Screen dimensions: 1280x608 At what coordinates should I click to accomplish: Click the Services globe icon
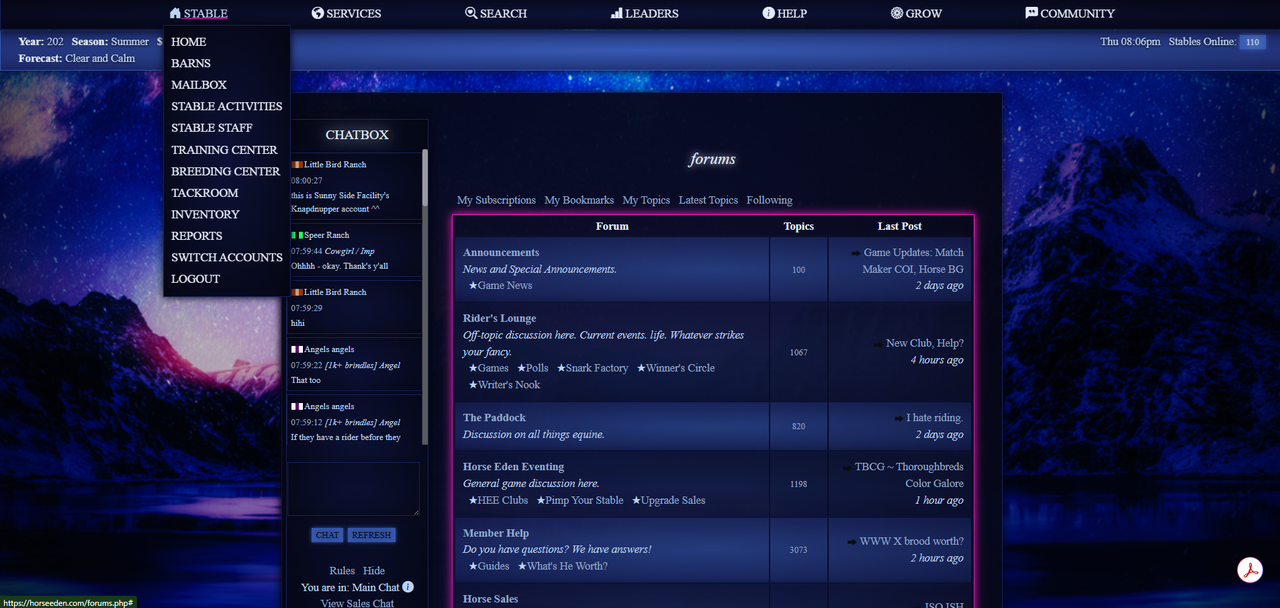318,13
